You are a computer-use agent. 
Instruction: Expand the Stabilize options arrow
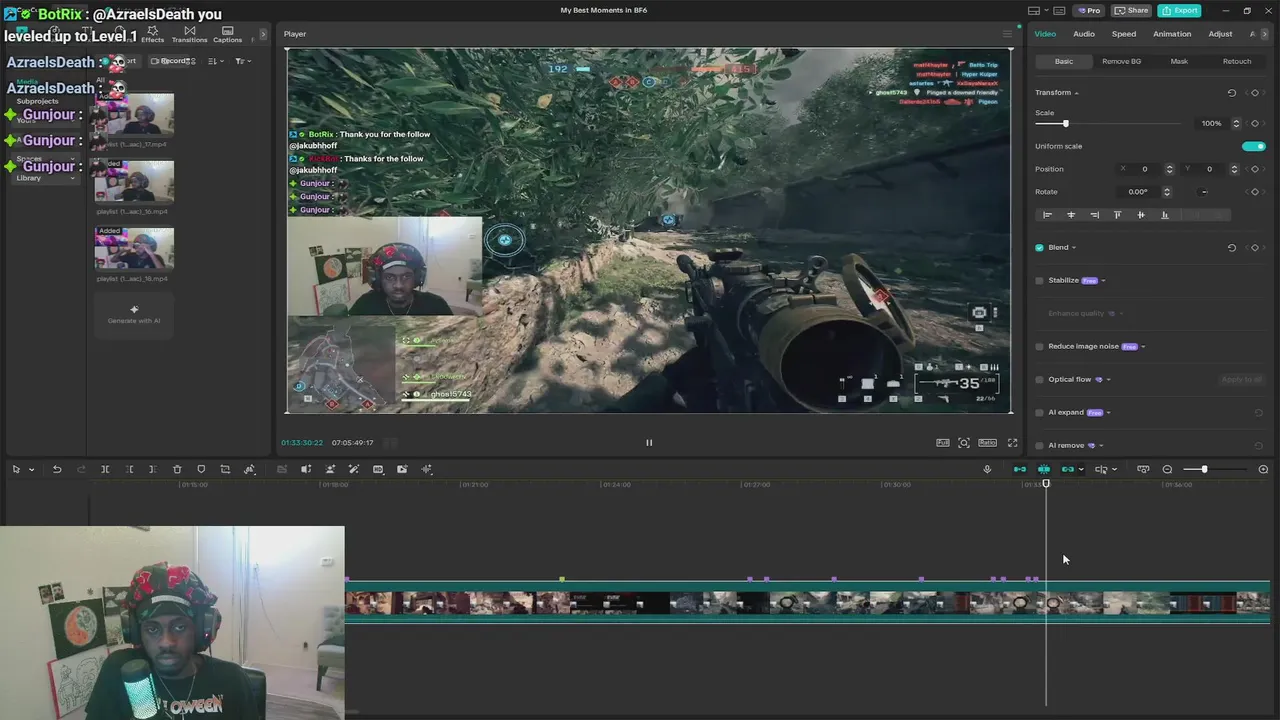click(1103, 281)
